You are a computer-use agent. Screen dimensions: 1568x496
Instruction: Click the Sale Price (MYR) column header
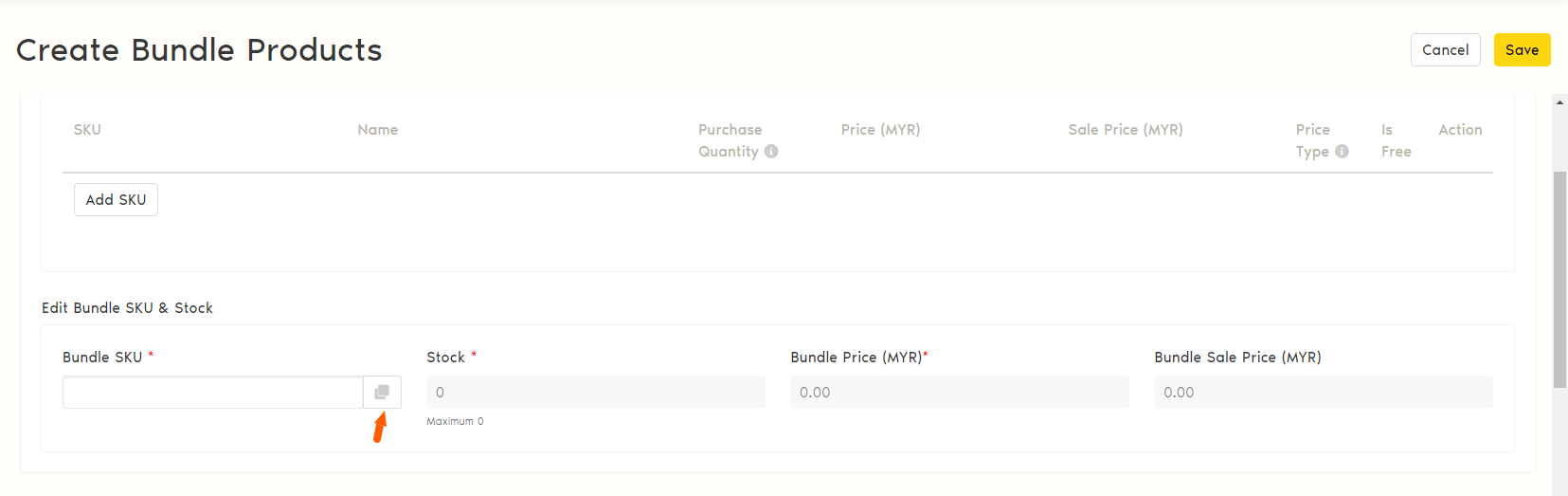(1126, 130)
